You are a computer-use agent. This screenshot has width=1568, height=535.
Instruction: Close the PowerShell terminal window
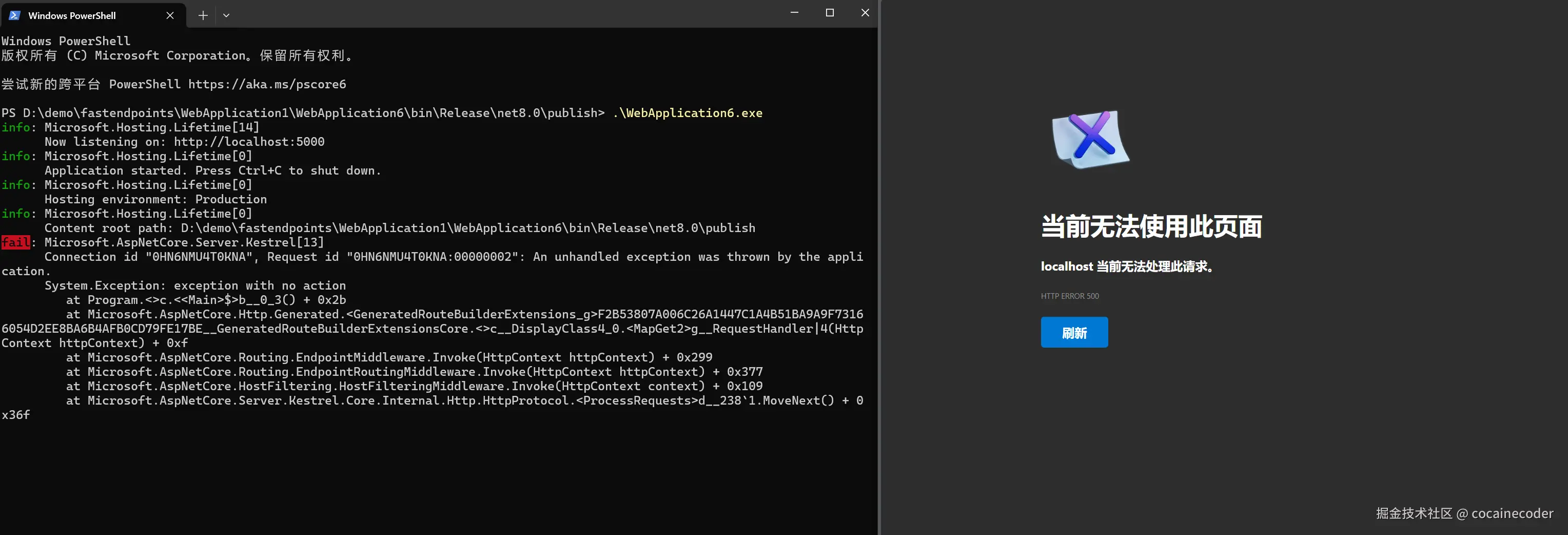click(865, 13)
